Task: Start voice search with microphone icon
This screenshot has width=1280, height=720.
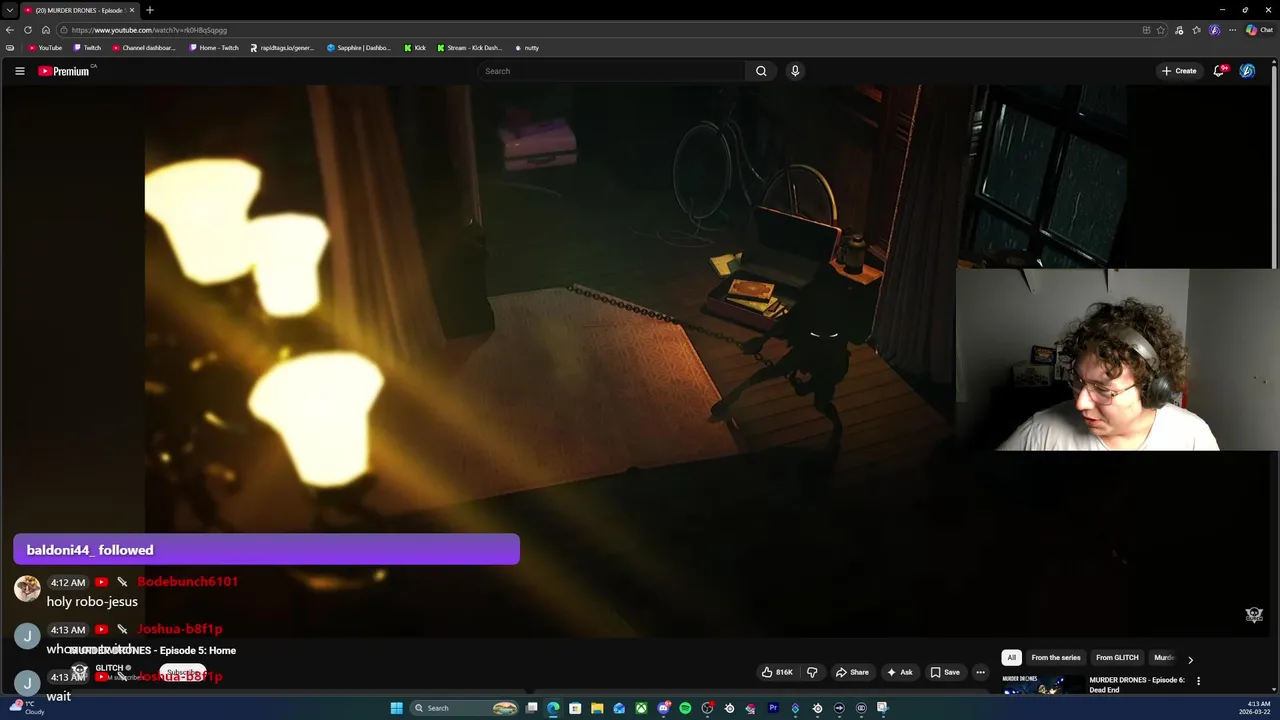Action: tap(795, 71)
